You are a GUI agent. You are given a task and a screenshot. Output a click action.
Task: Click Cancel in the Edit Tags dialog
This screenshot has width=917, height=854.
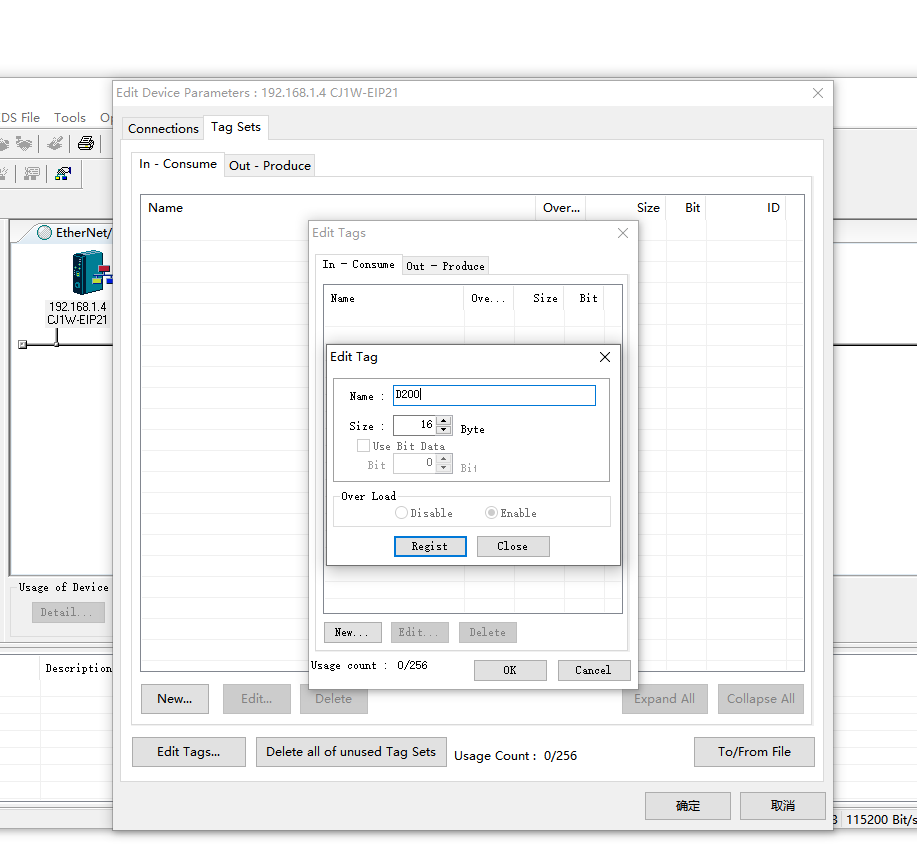[x=594, y=670]
